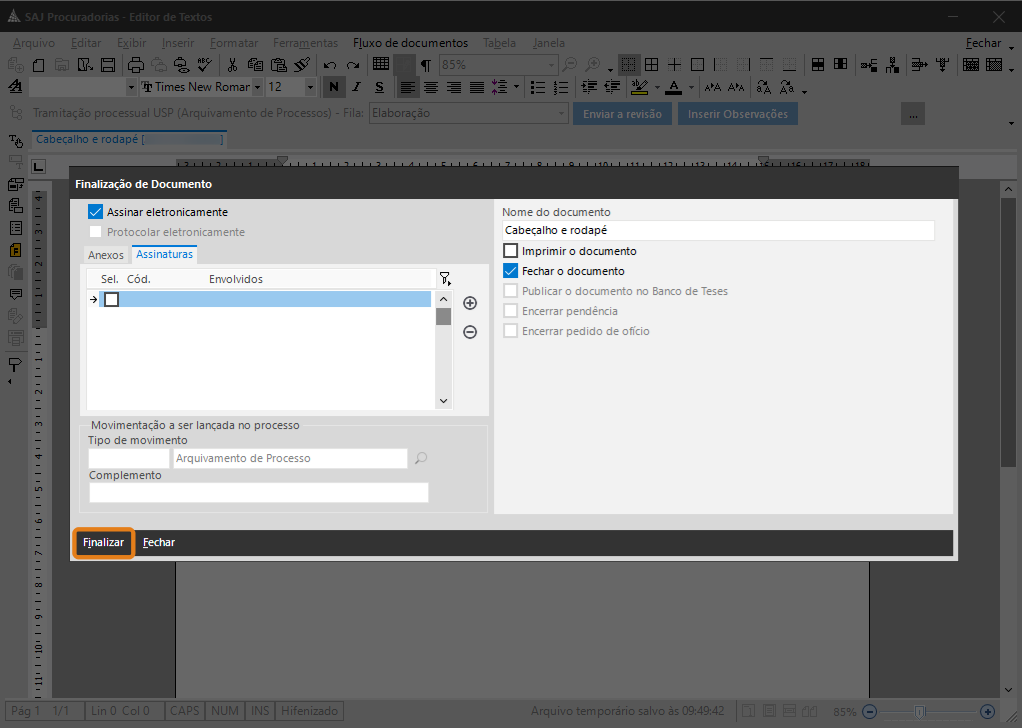Click the zoom in icon in status bar
The image size is (1022, 728).
(987, 712)
